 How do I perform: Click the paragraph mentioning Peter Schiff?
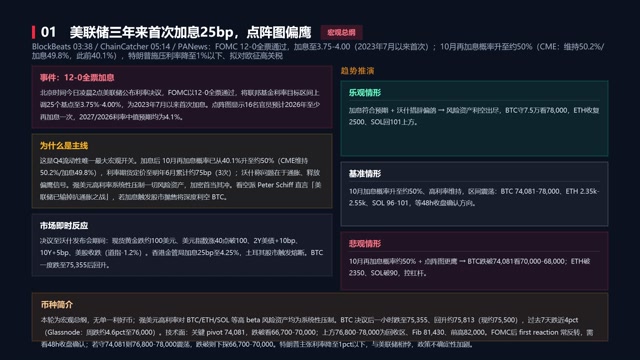tap(181, 179)
